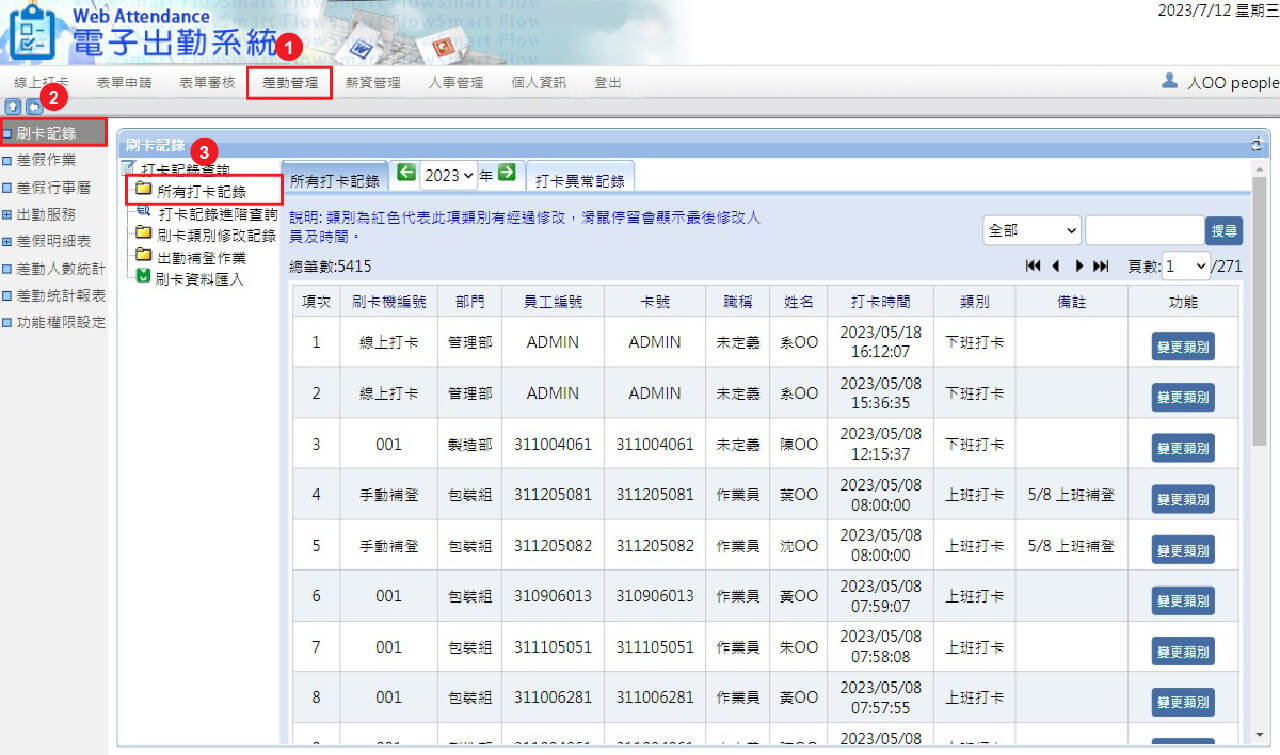
Task: Click 變更類別 for record 8
Action: tap(1183, 702)
